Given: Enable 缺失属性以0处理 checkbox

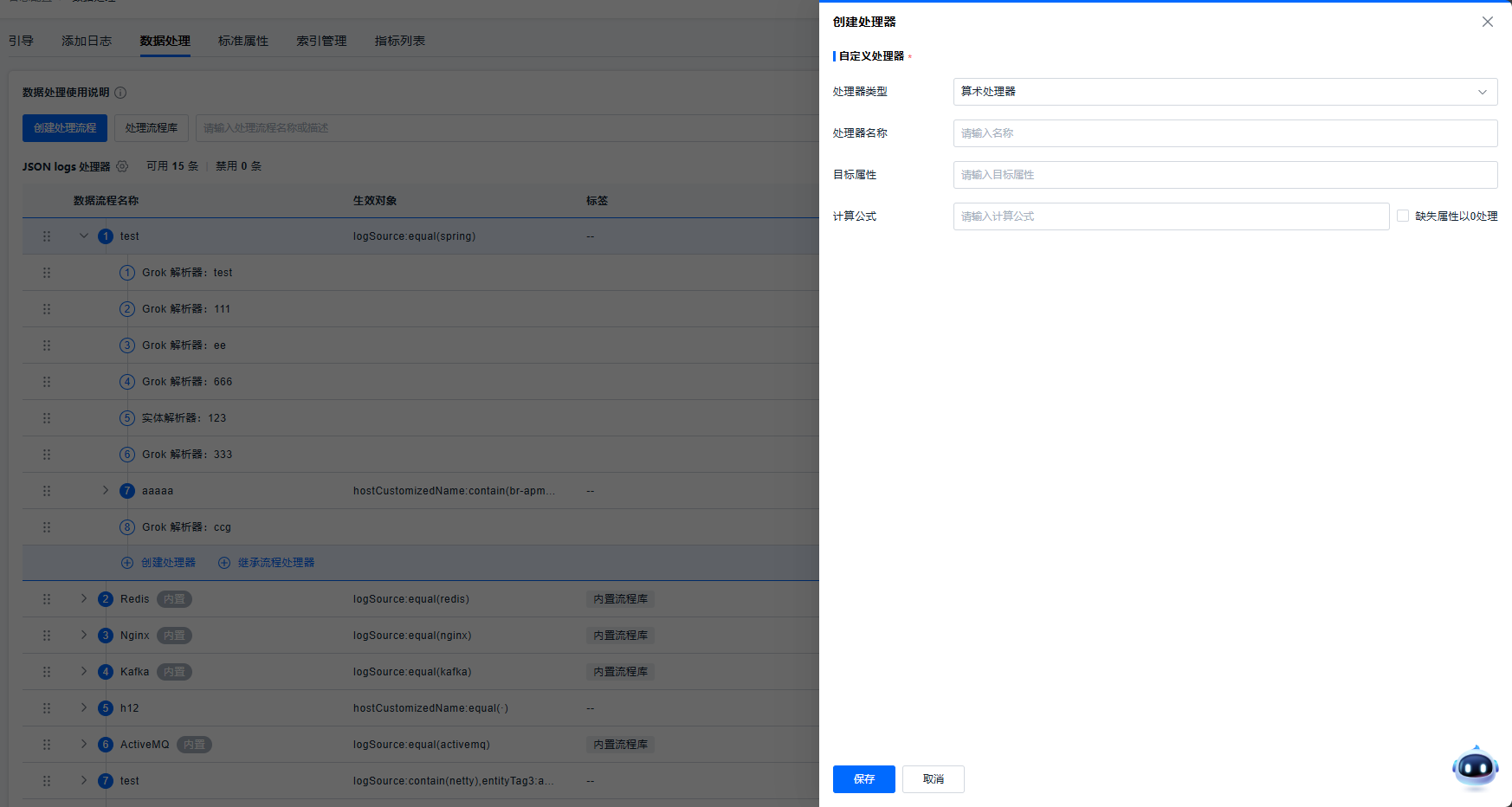Looking at the screenshot, I should click(x=1403, y=216).
